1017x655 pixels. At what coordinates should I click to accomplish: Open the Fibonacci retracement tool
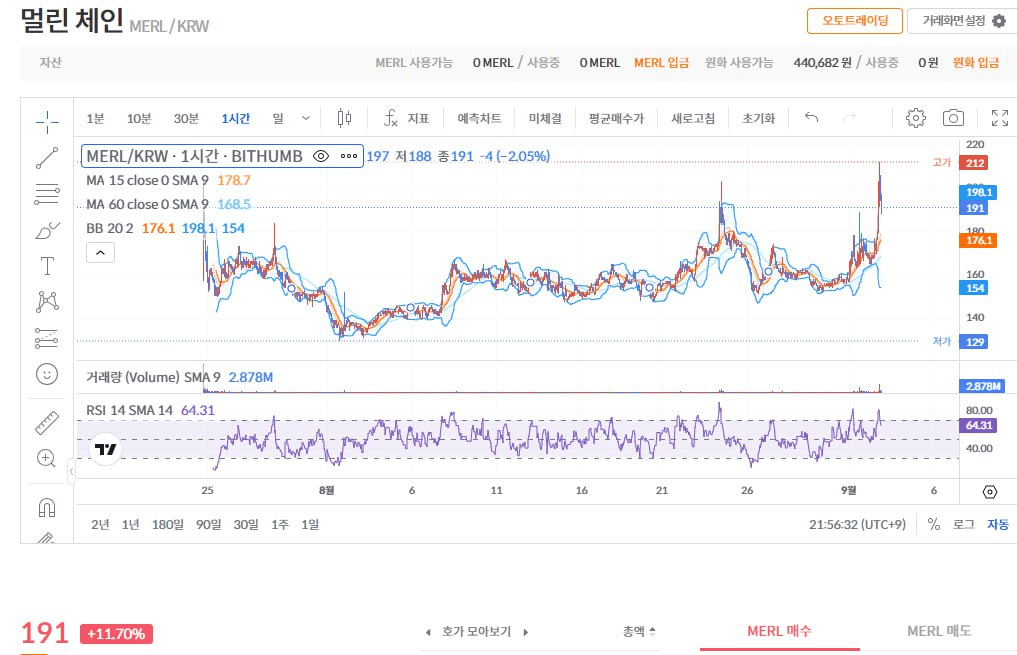[x=47, y=194]
